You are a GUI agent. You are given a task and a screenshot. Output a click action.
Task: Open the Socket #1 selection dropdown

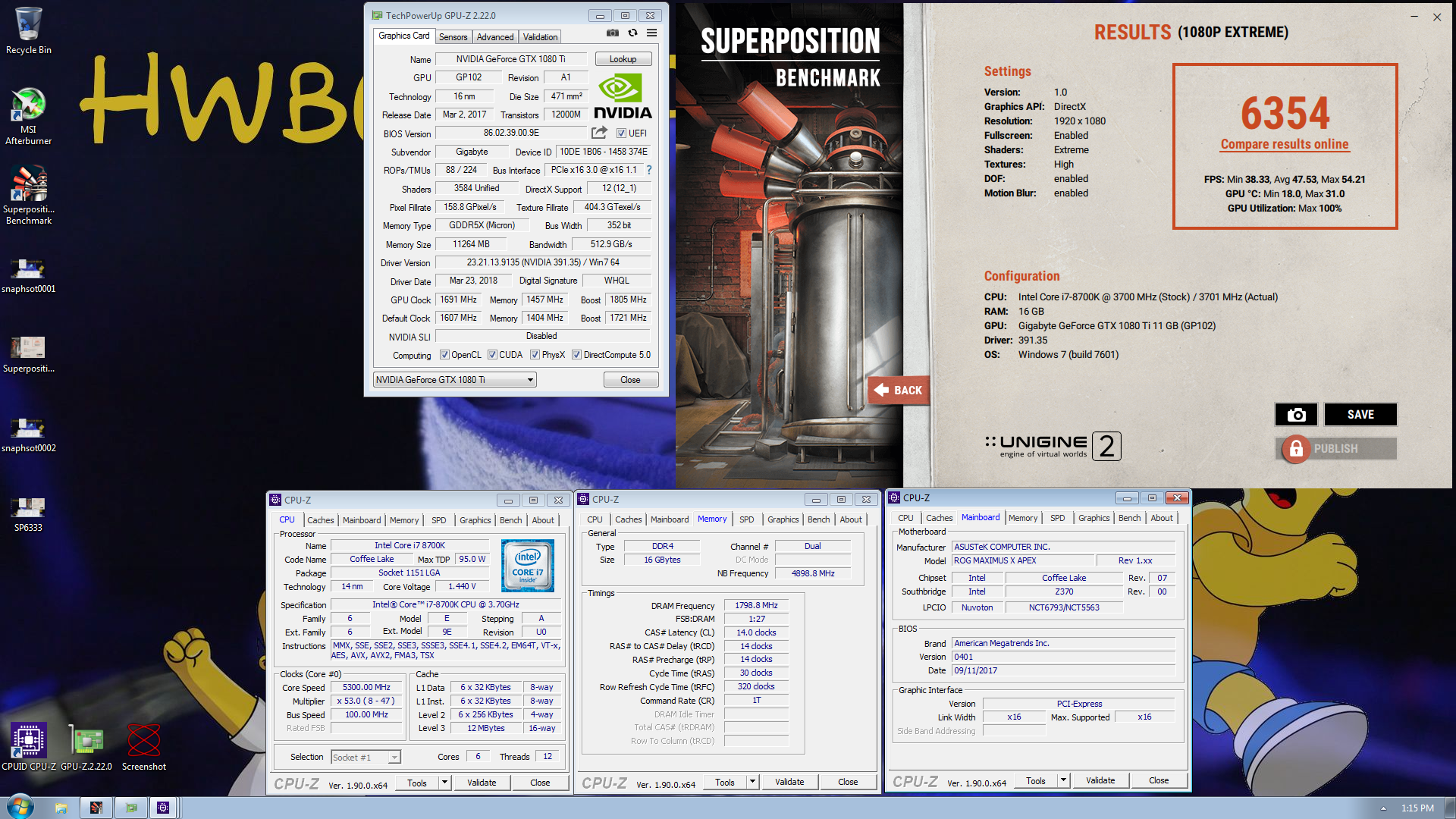(x=366, y=757)
